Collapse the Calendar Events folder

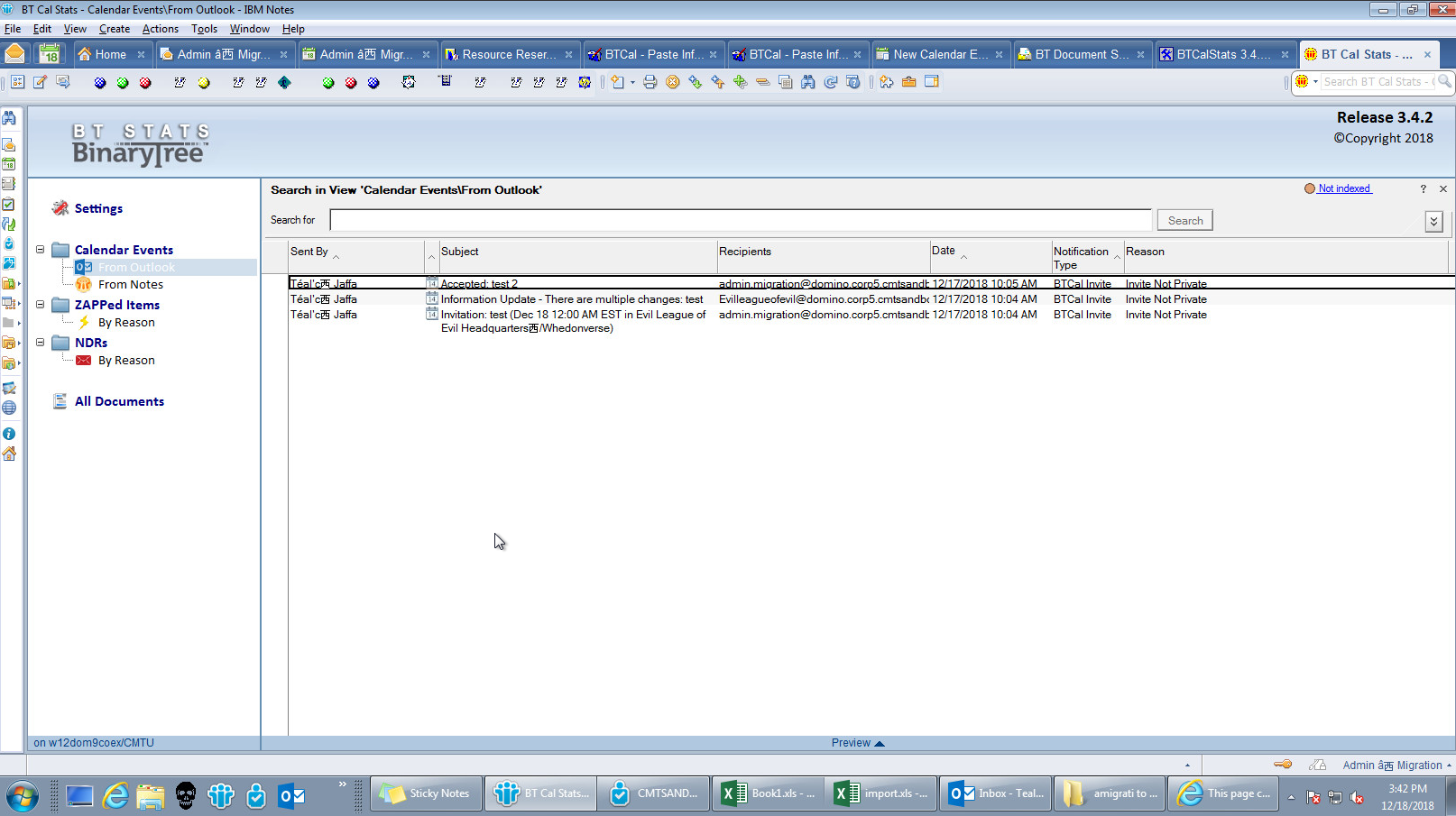(x=40, y=250)
